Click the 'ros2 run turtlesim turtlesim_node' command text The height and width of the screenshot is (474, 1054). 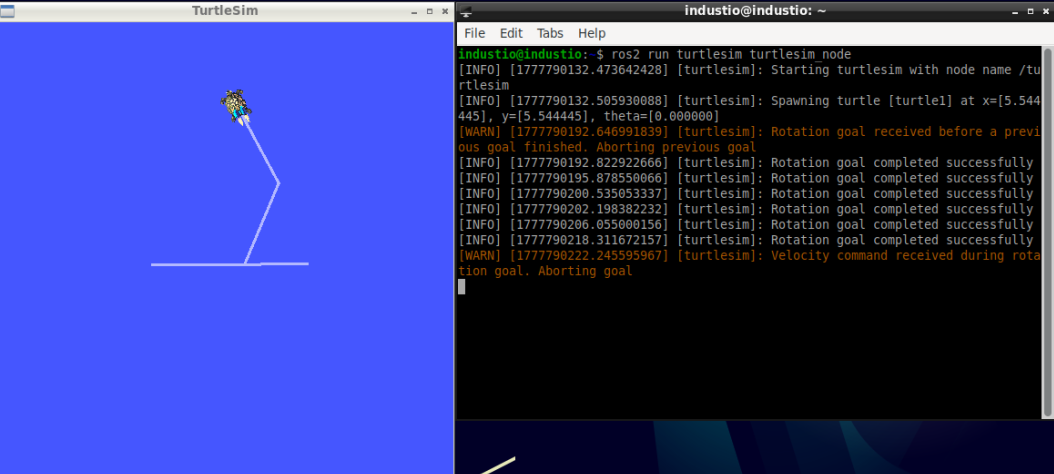(731, 54)
